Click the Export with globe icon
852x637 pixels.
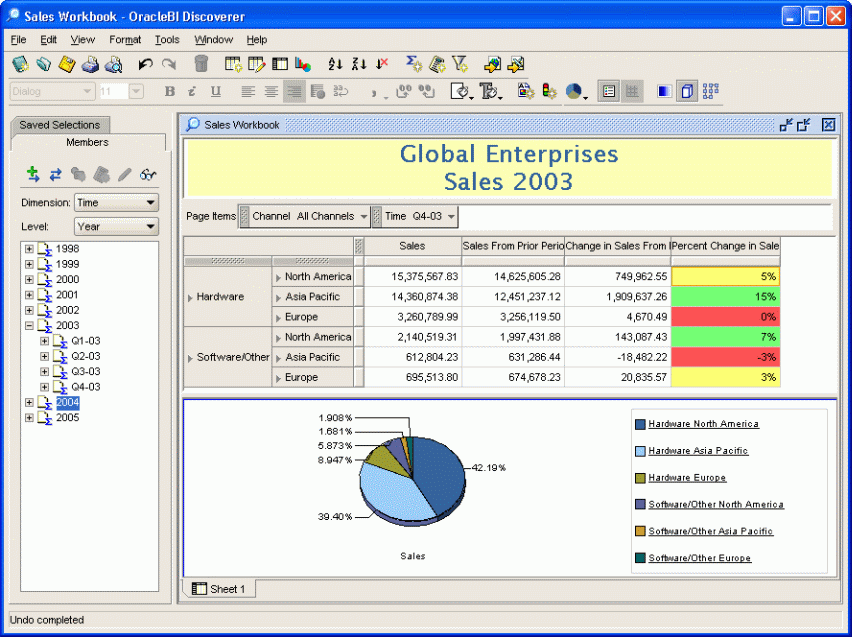coord(492,64)
